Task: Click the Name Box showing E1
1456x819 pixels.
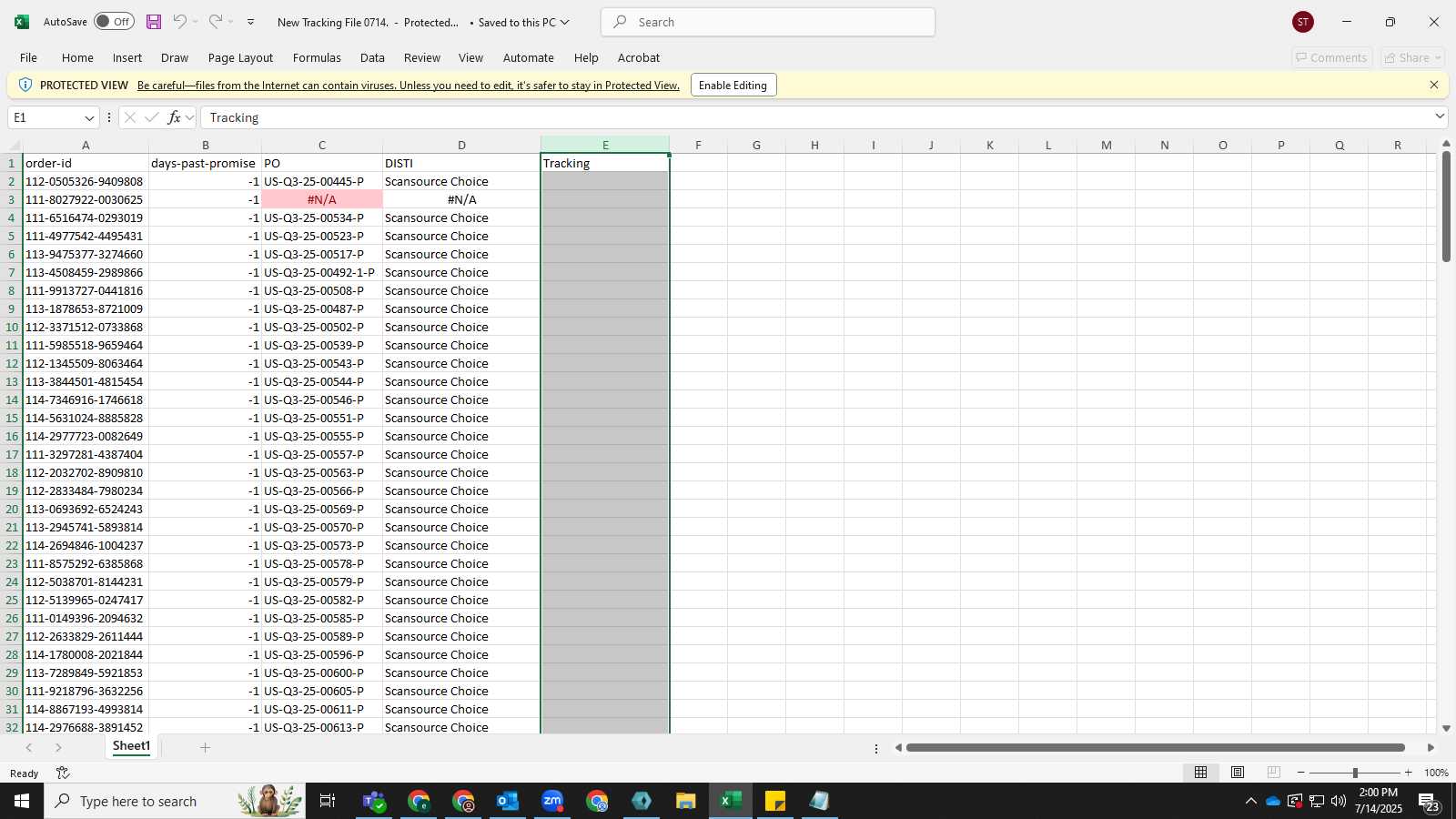Action: click(x=45, y=117)
